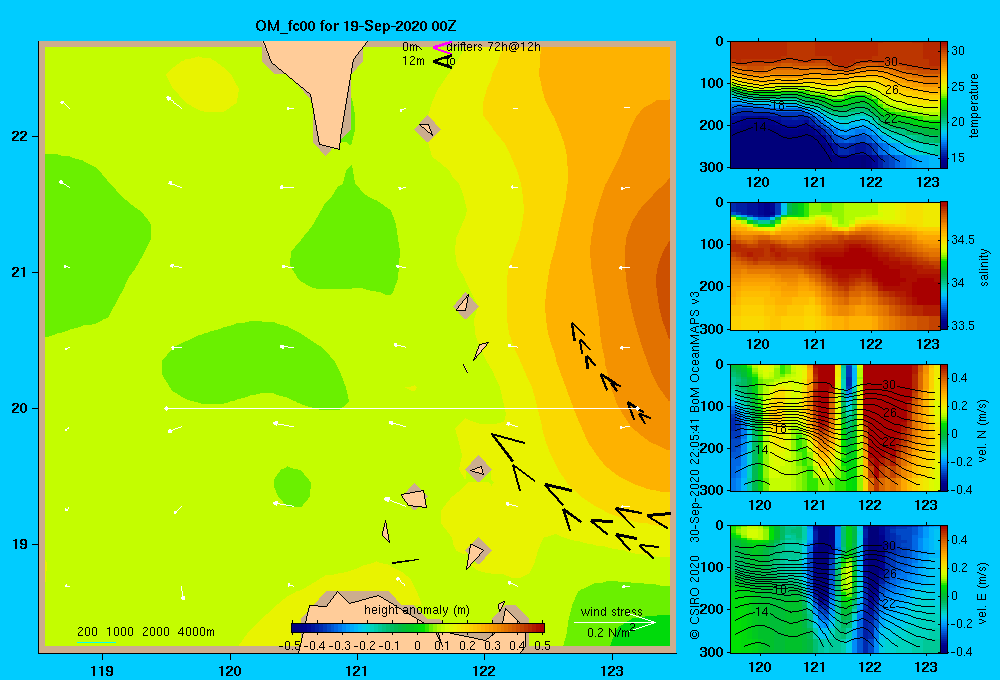
Task: Click the '34.5' salinity scale tick
Action: tap(962, 240)
